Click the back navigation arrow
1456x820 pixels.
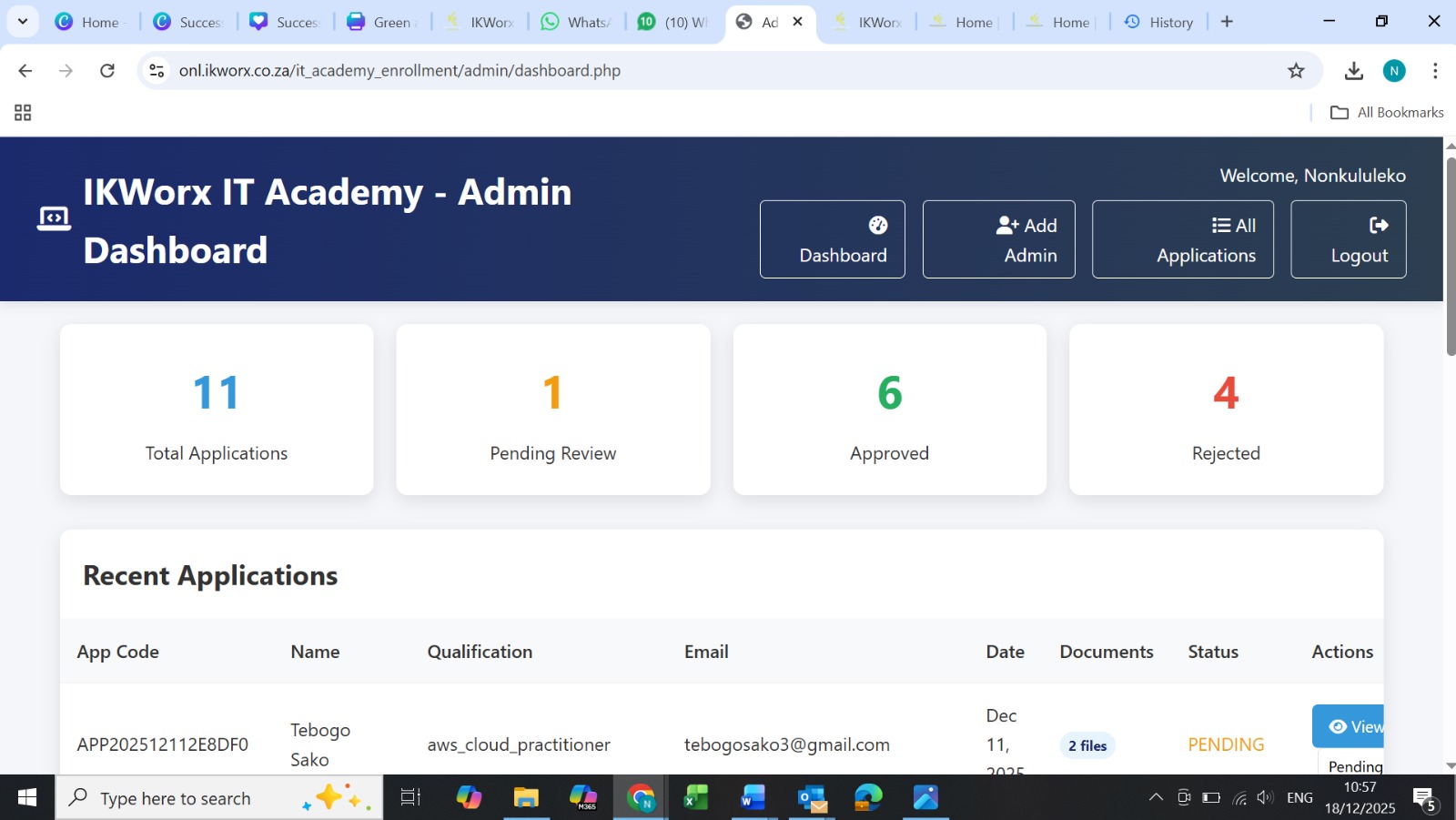coord(25,71)
